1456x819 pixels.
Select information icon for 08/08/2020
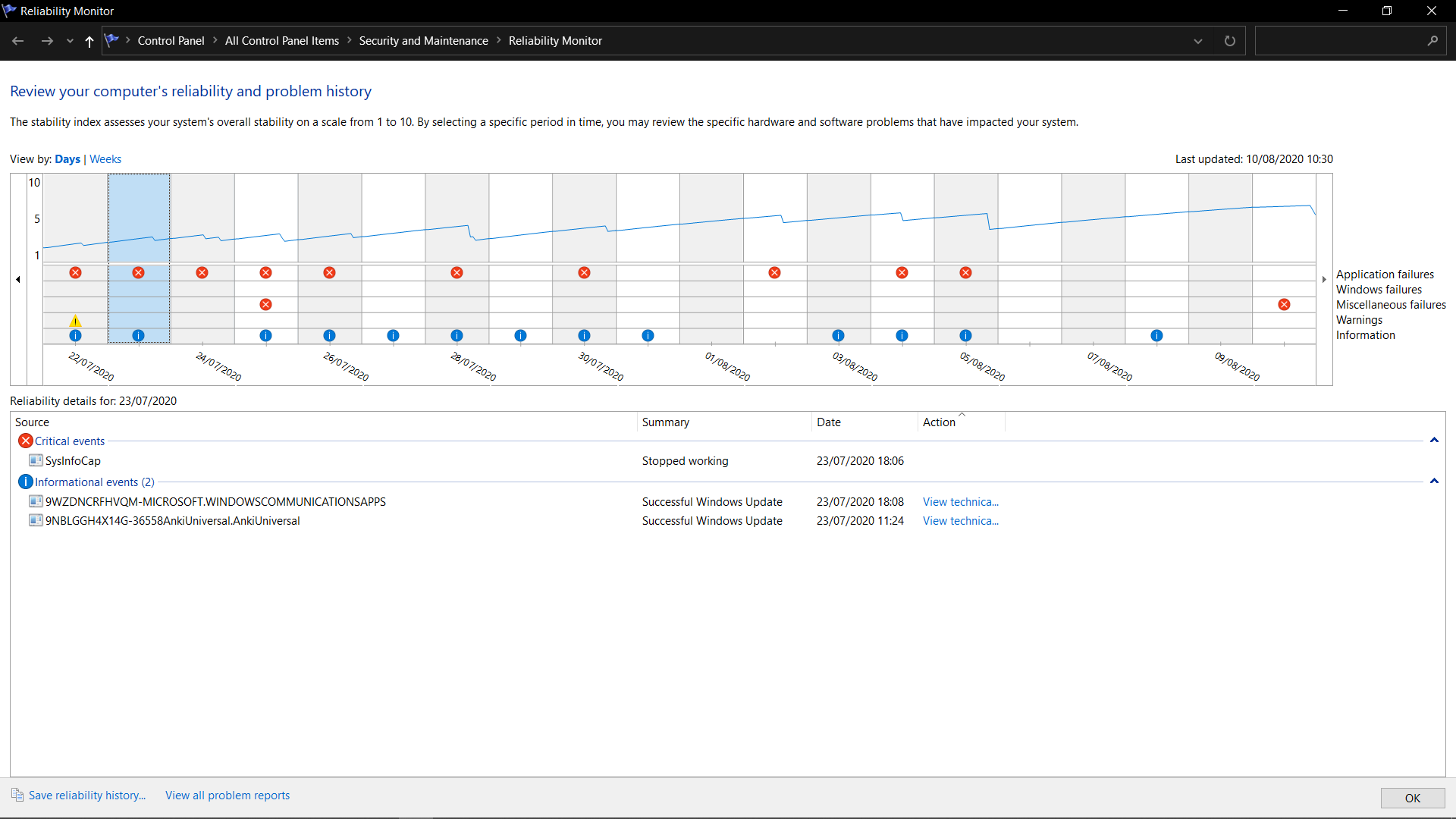(1156, 336)
